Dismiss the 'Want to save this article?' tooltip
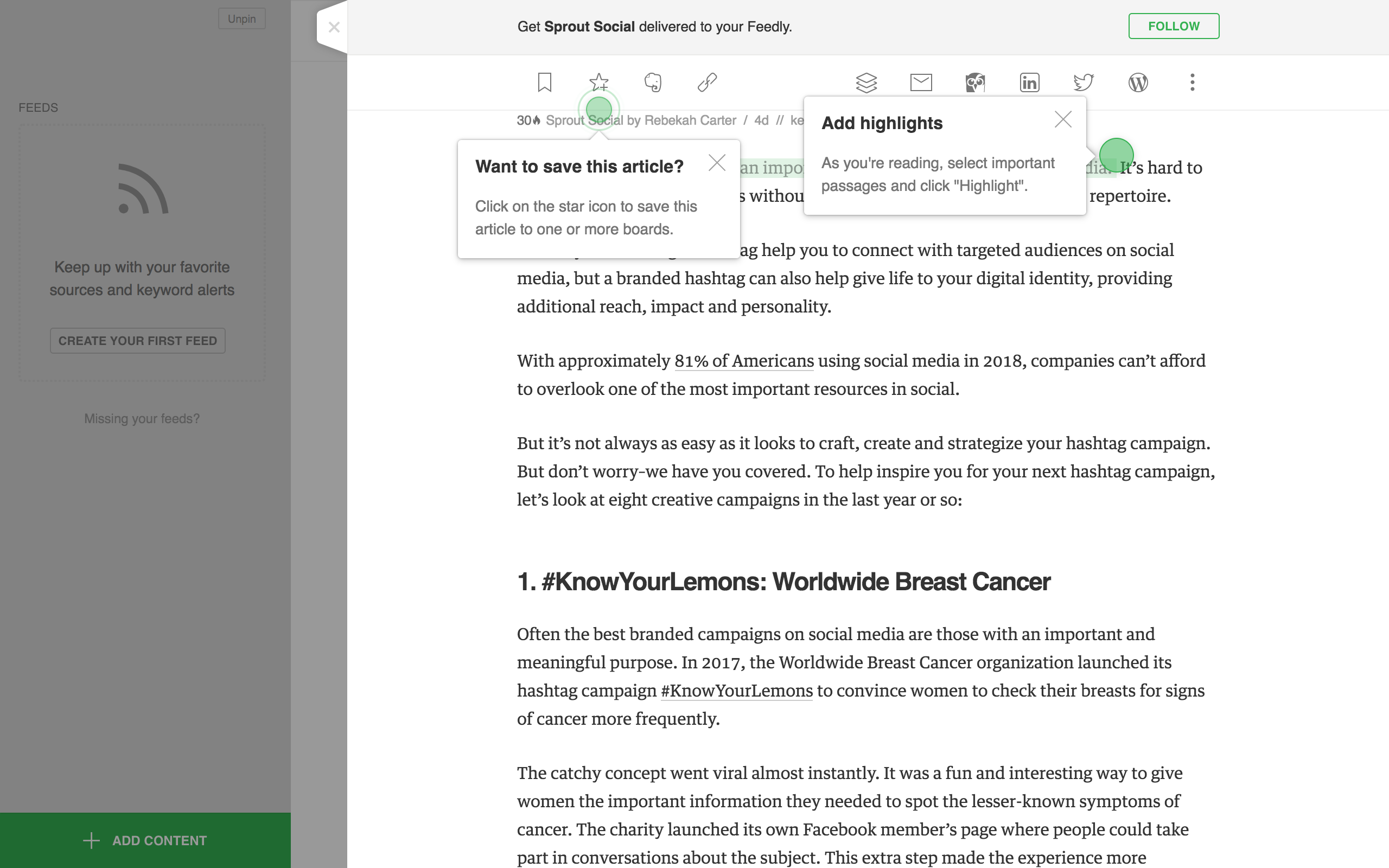 click(x=717, y=162)
